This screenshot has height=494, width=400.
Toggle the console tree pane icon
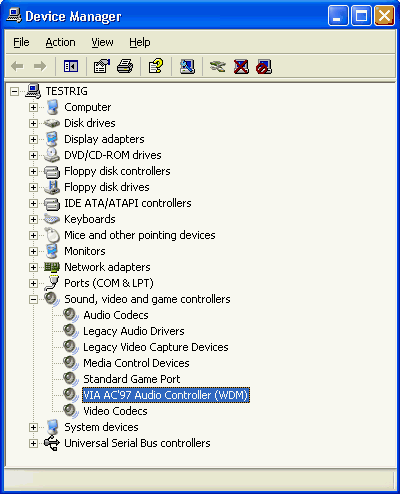tap(71, 66)
